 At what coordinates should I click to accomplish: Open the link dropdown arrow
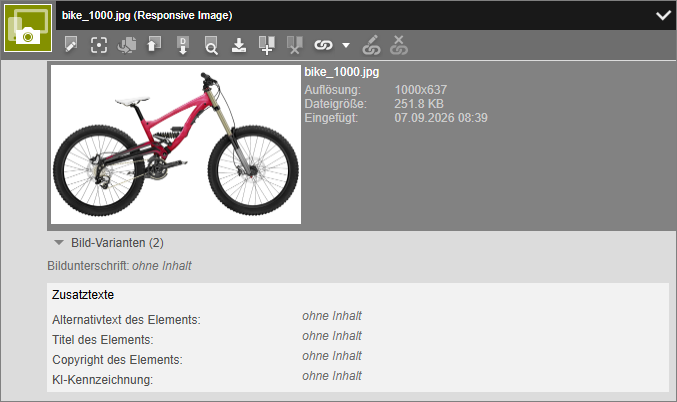(346, 45)
